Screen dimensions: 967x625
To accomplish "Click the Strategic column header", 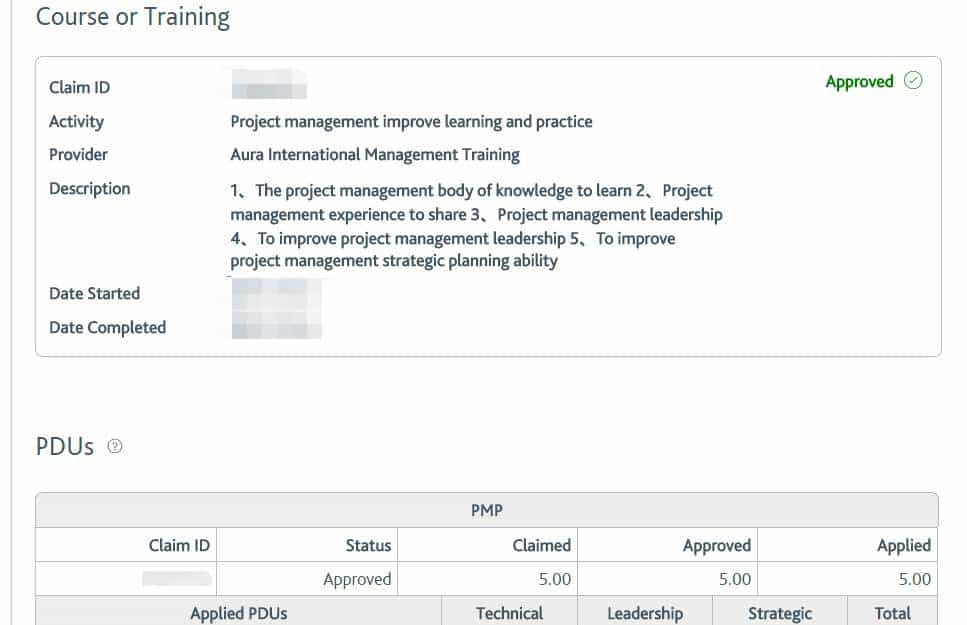I will pos(780,613).
